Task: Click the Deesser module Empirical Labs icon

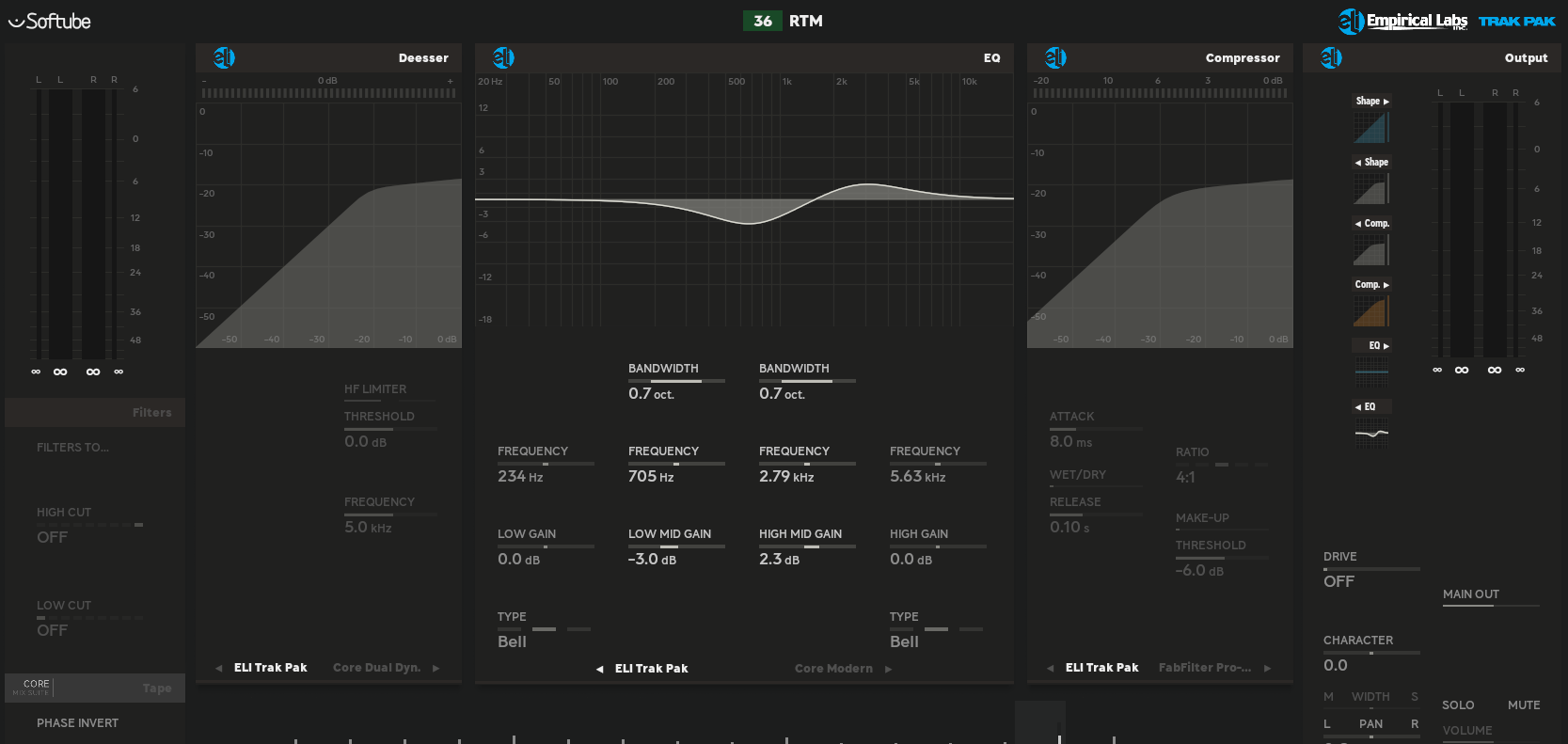Action: [x=224, y=58]
